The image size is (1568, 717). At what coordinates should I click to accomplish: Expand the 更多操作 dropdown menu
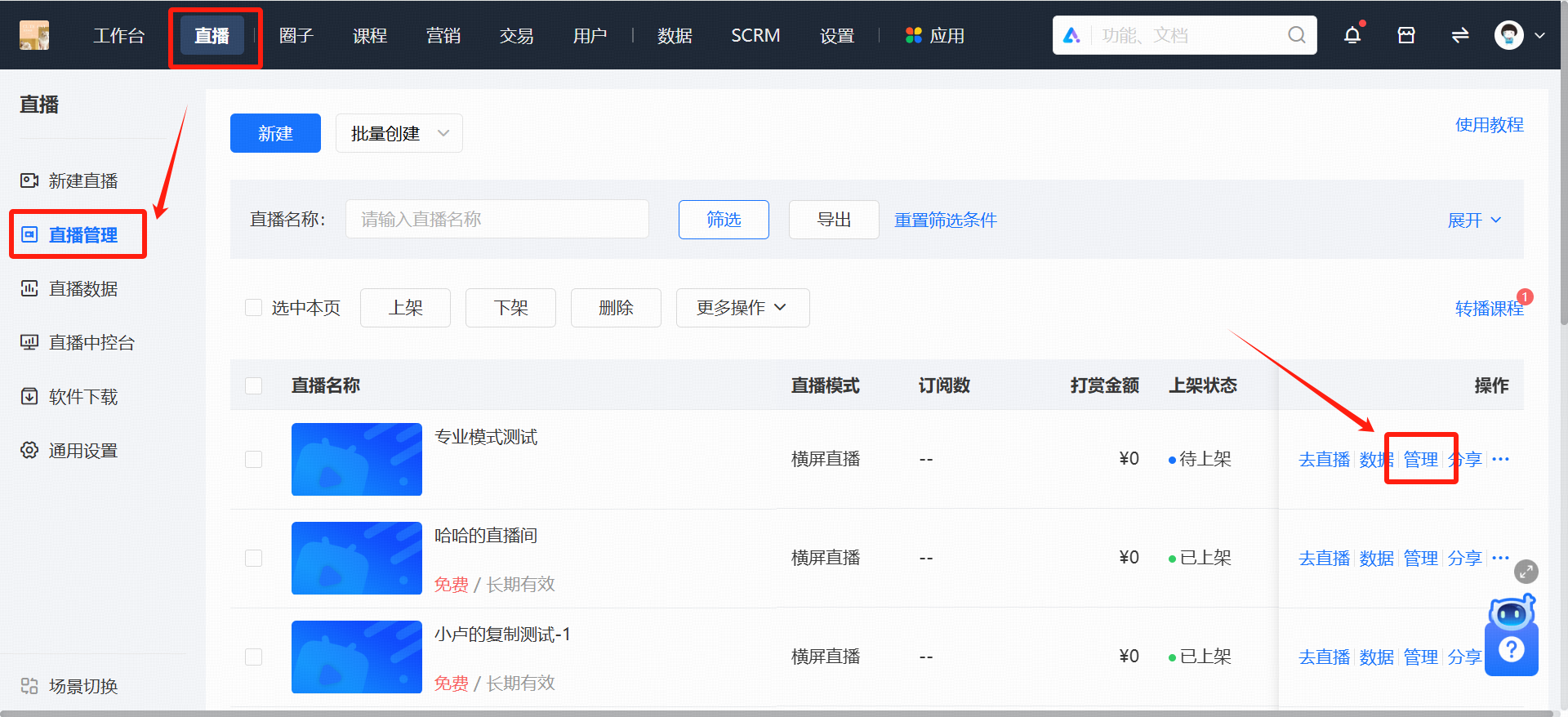tap(742, 308)
